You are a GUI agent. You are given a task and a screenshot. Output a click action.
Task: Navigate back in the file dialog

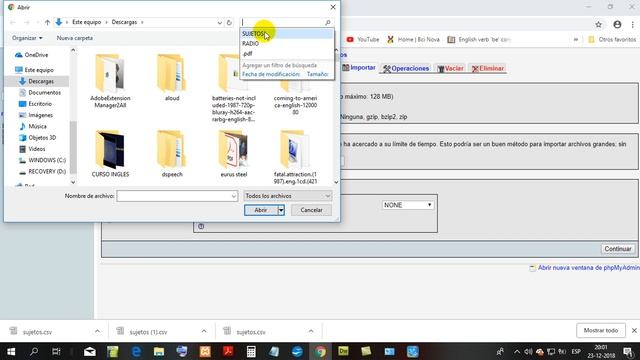pos(13,22)
